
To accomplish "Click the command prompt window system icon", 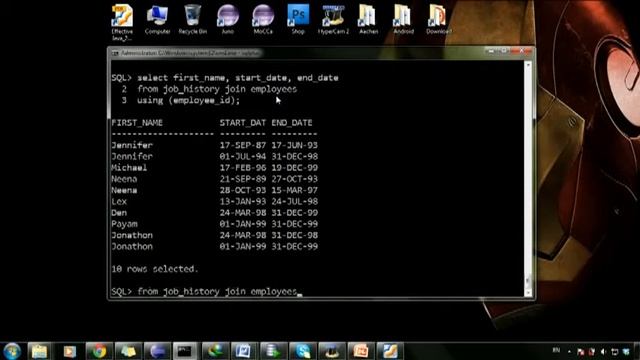I will 115,53.
